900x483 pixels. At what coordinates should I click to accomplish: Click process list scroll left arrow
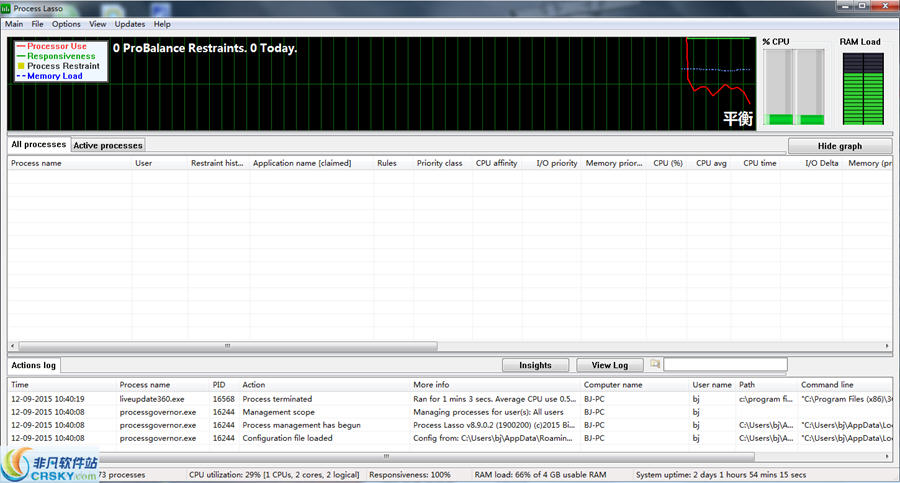[13, 346]
